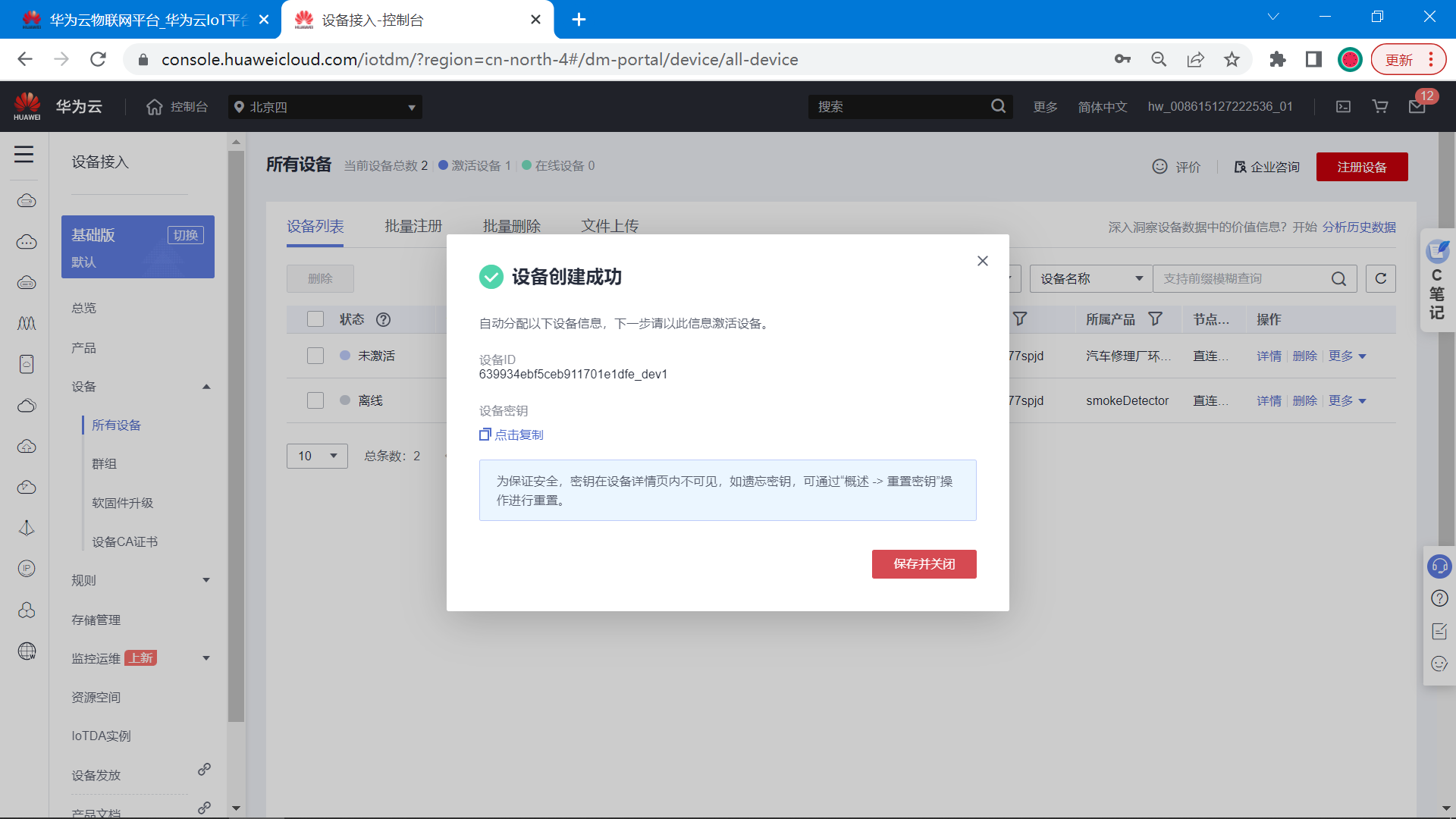Close the device created dialog
This screenshot has width=1456, height=819.
(x=982, y=261)
